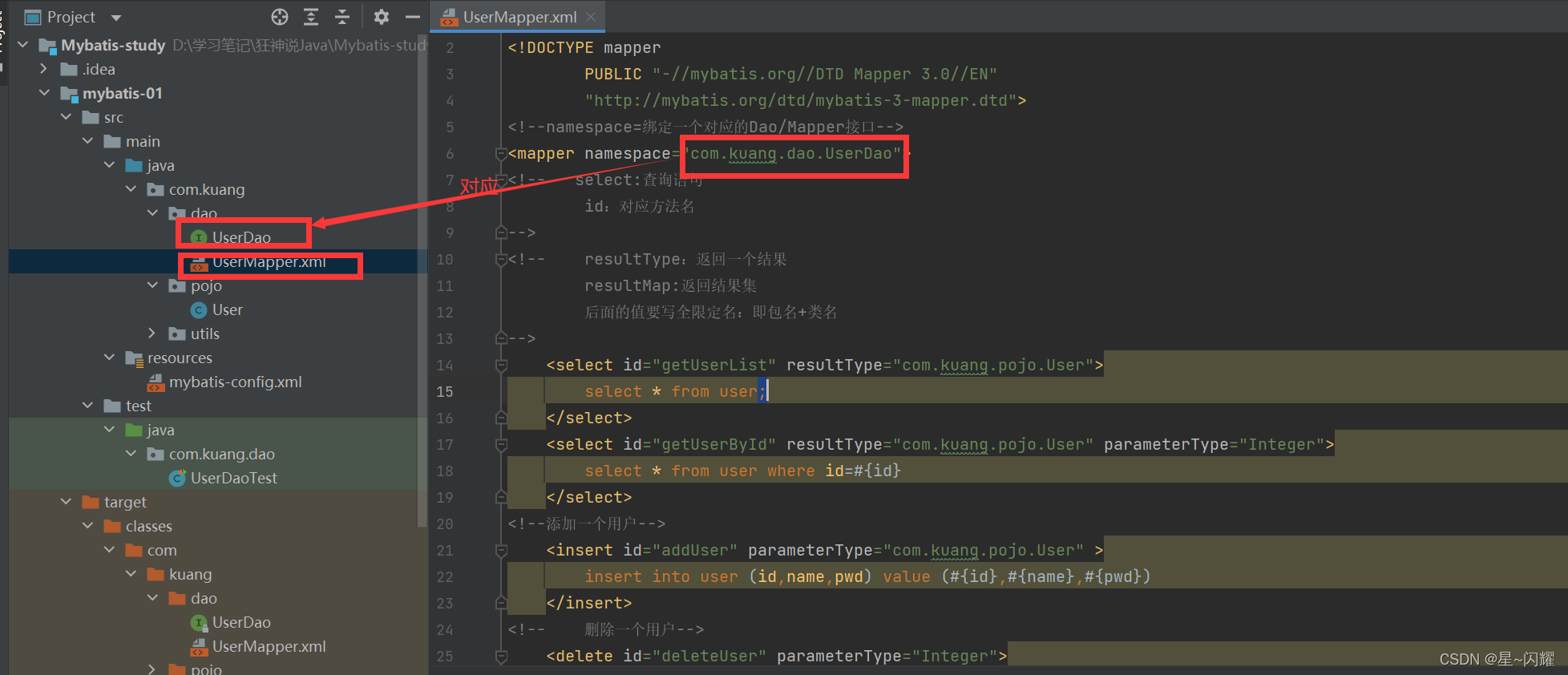Fold the getUserById select at line 17
1568x675 pixels.
501,444
